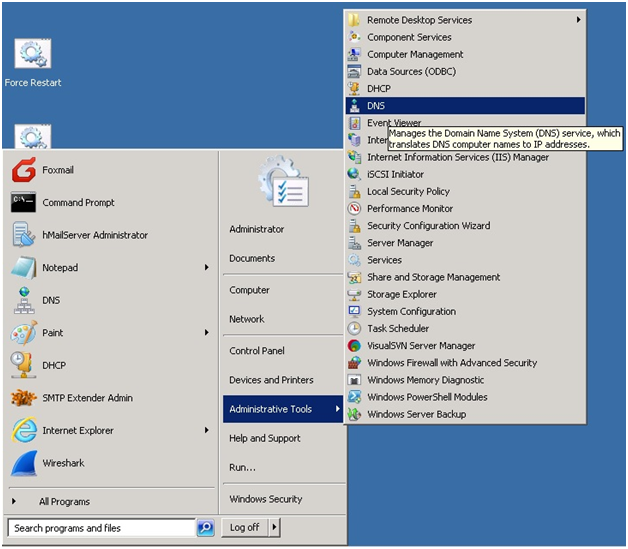Launch the Wireshark shark fin icon
The height and width of the screenshot is (549, 628).
coord(24,463)
